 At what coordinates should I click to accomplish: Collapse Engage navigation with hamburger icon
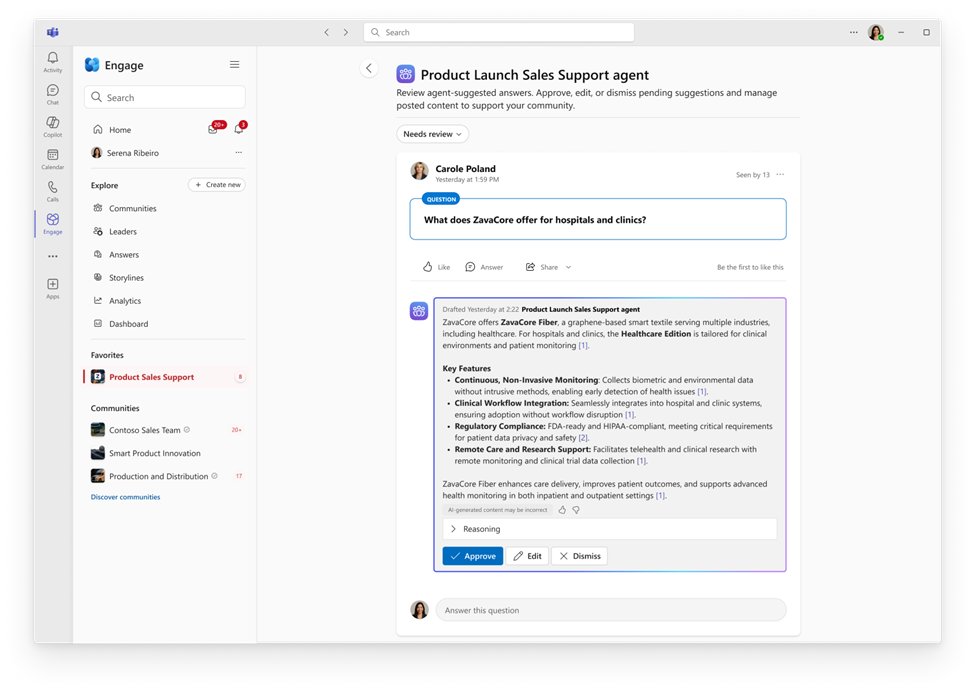234,65
